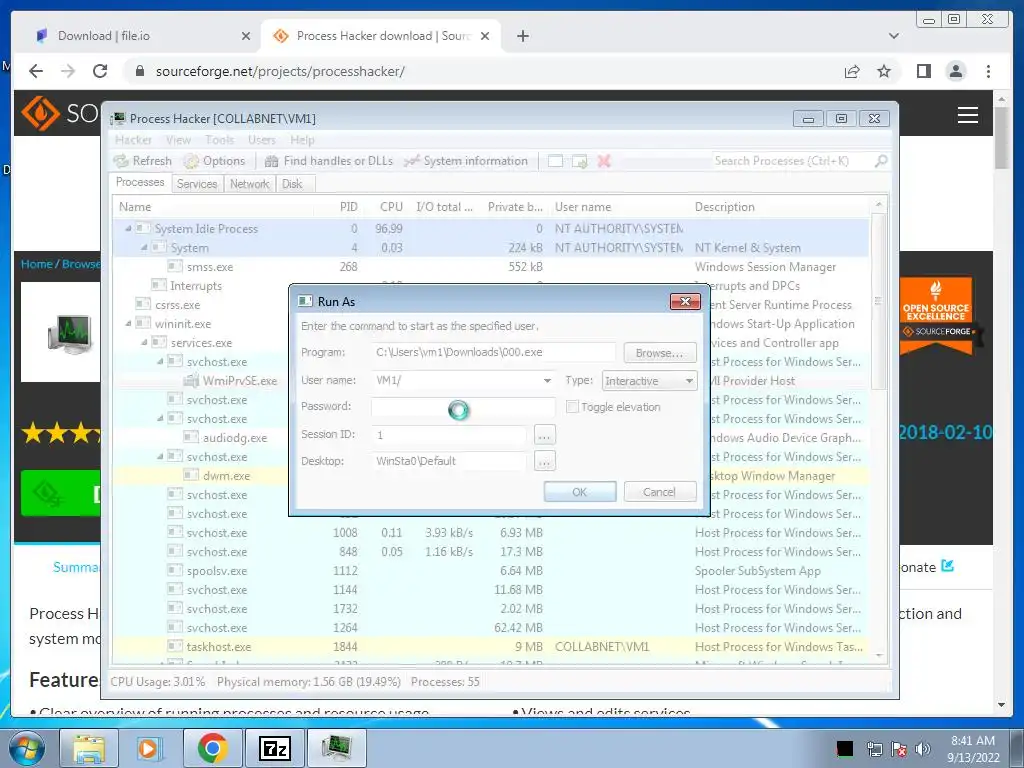The height and width of the screenshot is (768, 1024).
Task: Collapse the svchost.exe node above dwm.exe
Action: pyautogui.click(x=161, y=456)
